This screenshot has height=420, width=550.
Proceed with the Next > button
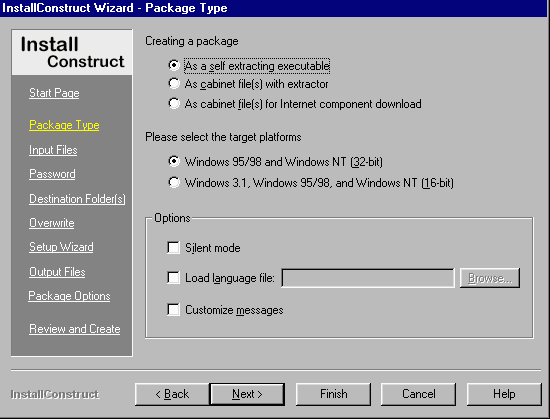tap(247, 394)
